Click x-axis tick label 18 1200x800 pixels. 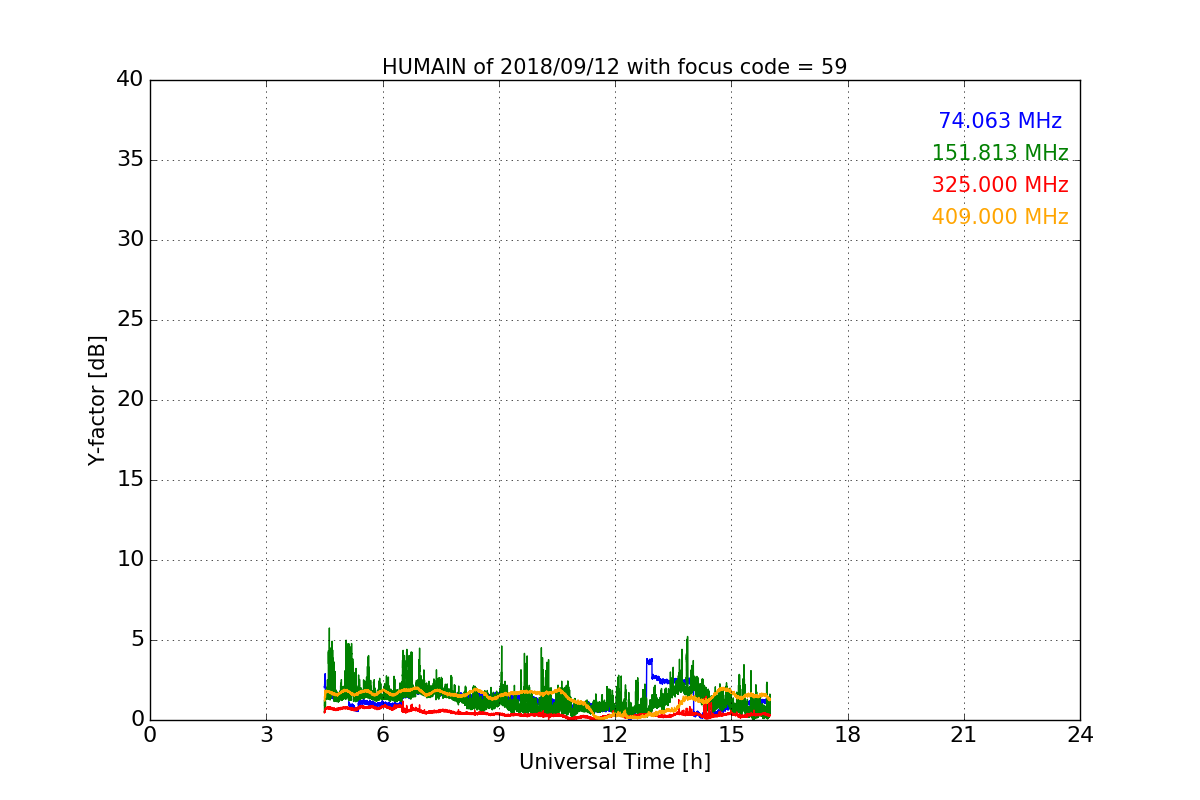(x=848, y=735)
